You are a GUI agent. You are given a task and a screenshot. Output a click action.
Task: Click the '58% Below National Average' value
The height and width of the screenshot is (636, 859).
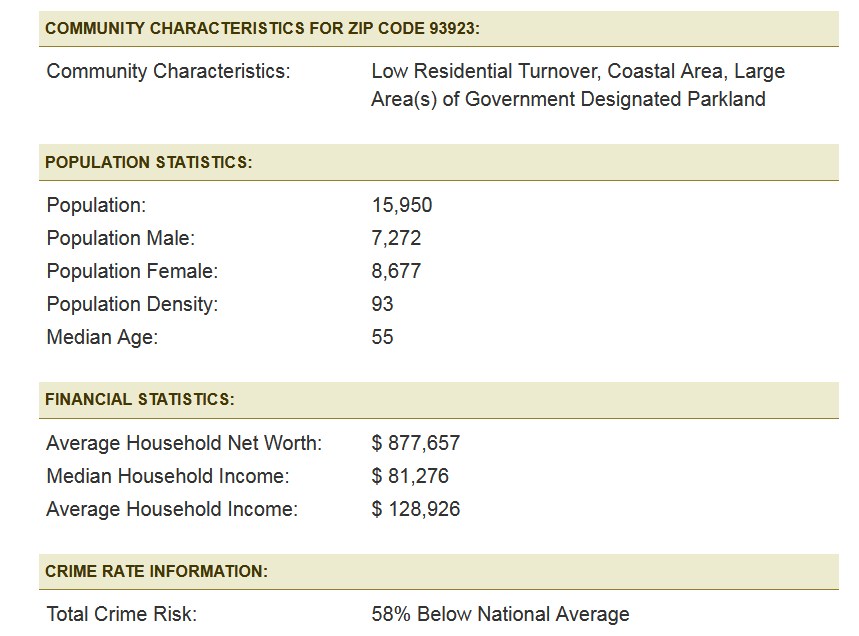coord(500,614)
